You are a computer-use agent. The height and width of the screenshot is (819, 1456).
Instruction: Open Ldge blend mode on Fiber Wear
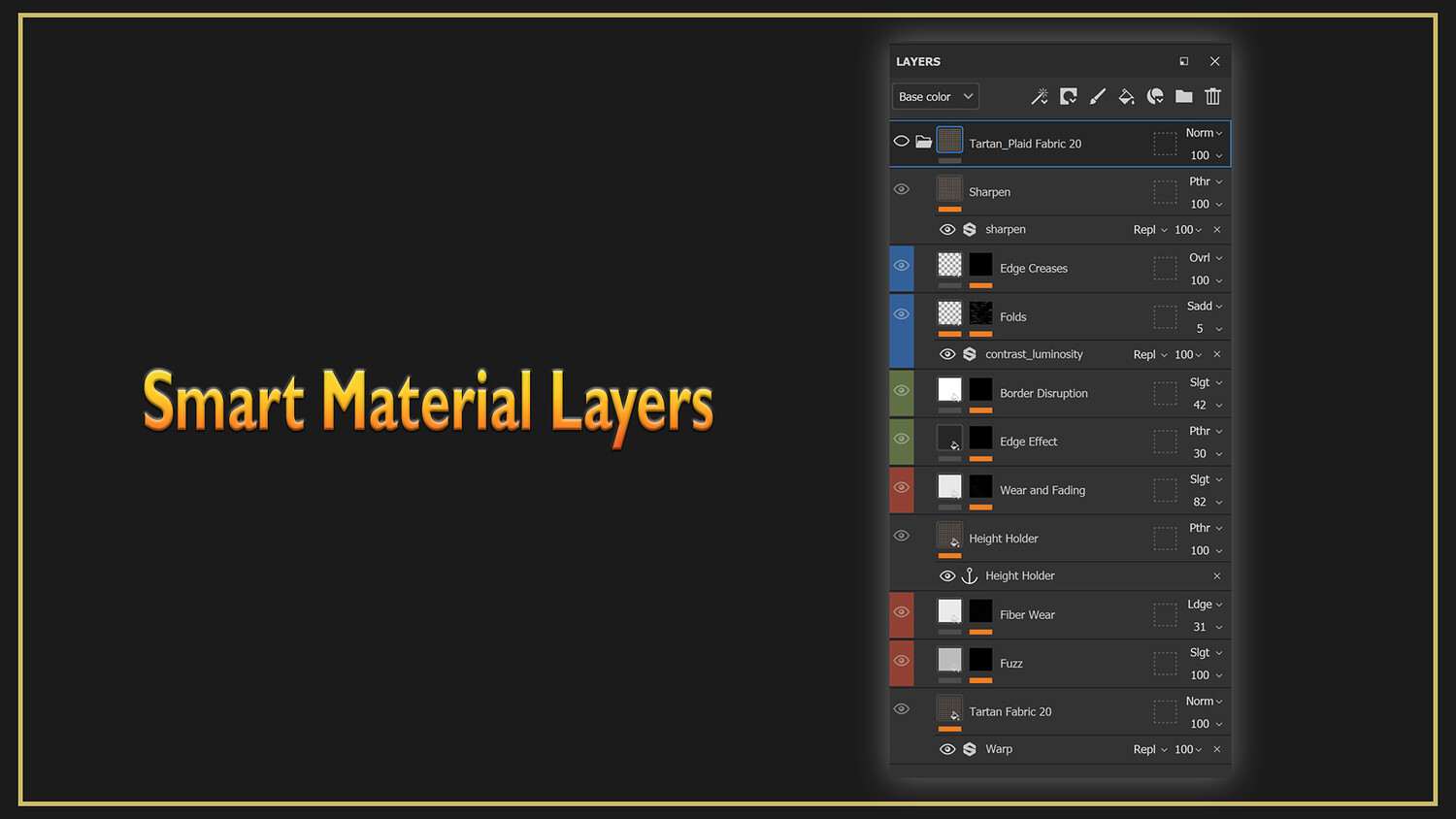[1205, 605]
